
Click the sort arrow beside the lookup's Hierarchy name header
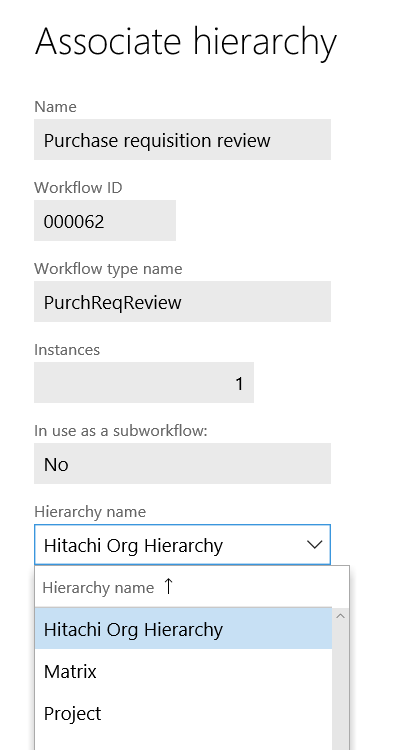pos(168,586)
